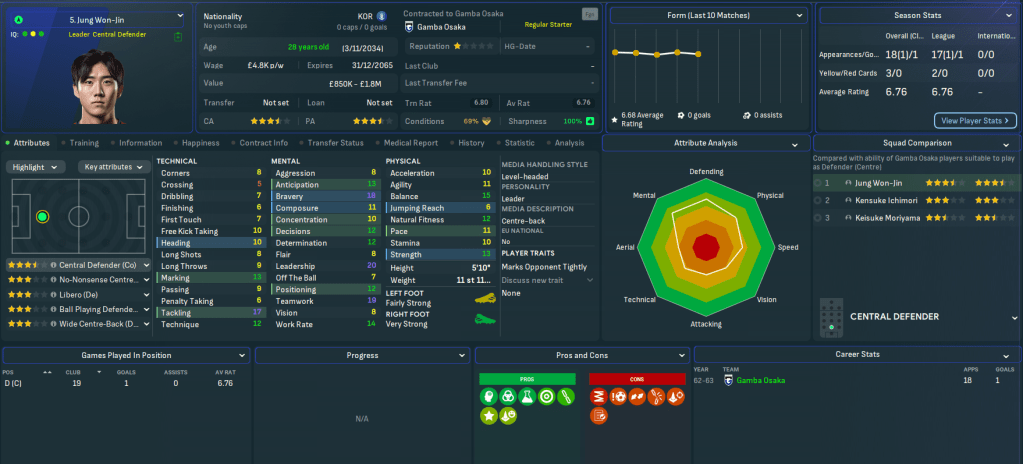Click the Gamba Osaka club crest
This screenshot has height=464, width=1023.
pyautogui.click(x=409, y=28)
